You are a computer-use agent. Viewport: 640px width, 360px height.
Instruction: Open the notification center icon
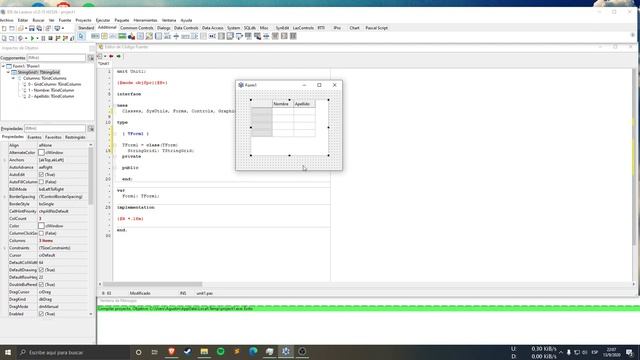(x=629, y=352)
